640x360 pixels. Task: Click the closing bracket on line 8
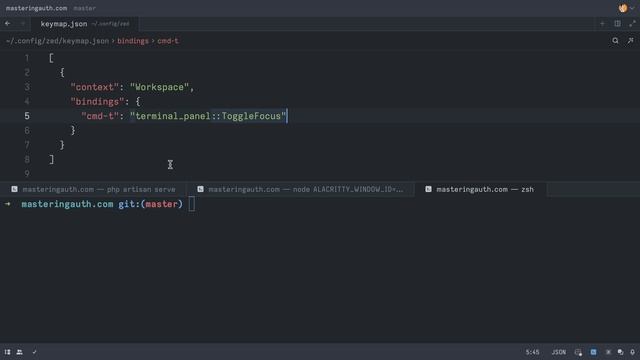click(51, 159)
